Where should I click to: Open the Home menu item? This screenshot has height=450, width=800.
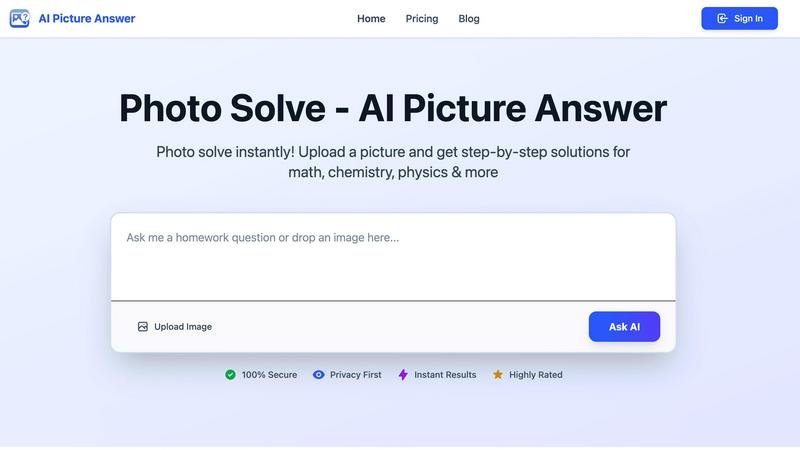(371, 18)
